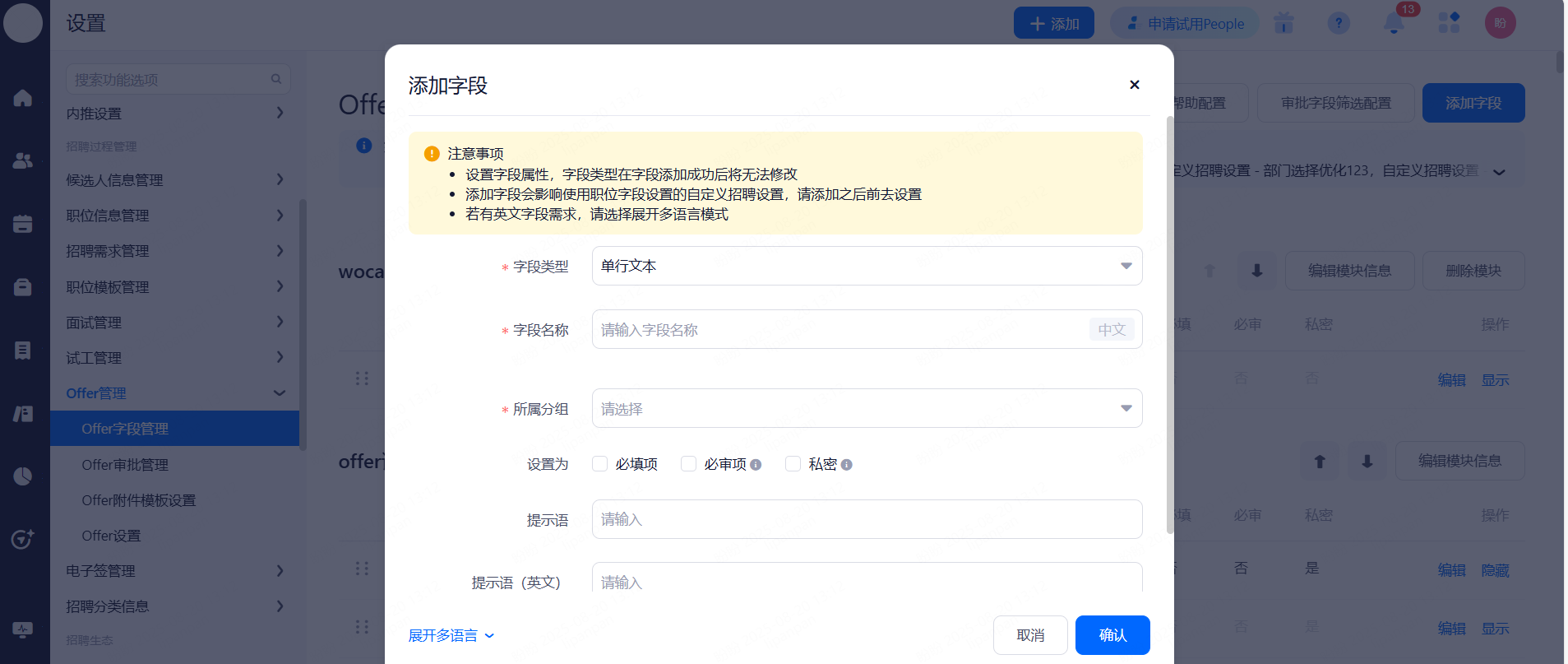Open the 所属分组 dropdown
This screenshot has height=664, width=1568.
coord(867,408)
